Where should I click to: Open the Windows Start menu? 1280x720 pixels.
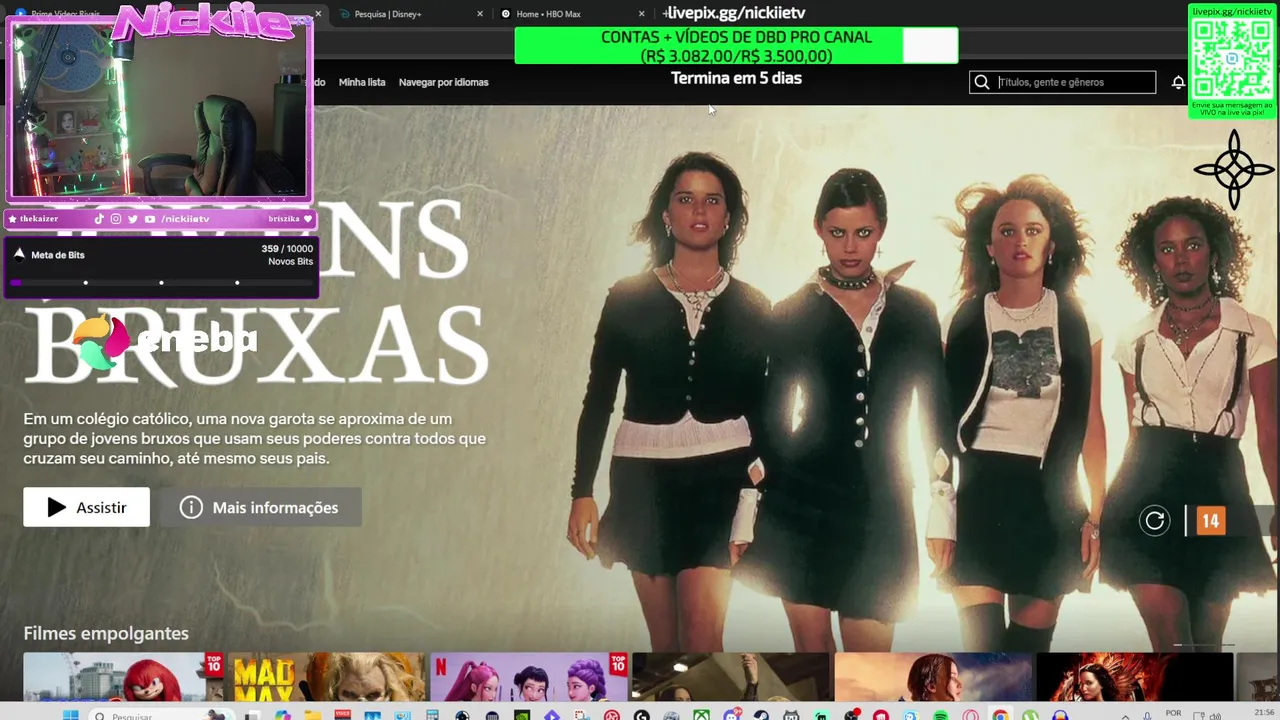click(x=71, y=715)
